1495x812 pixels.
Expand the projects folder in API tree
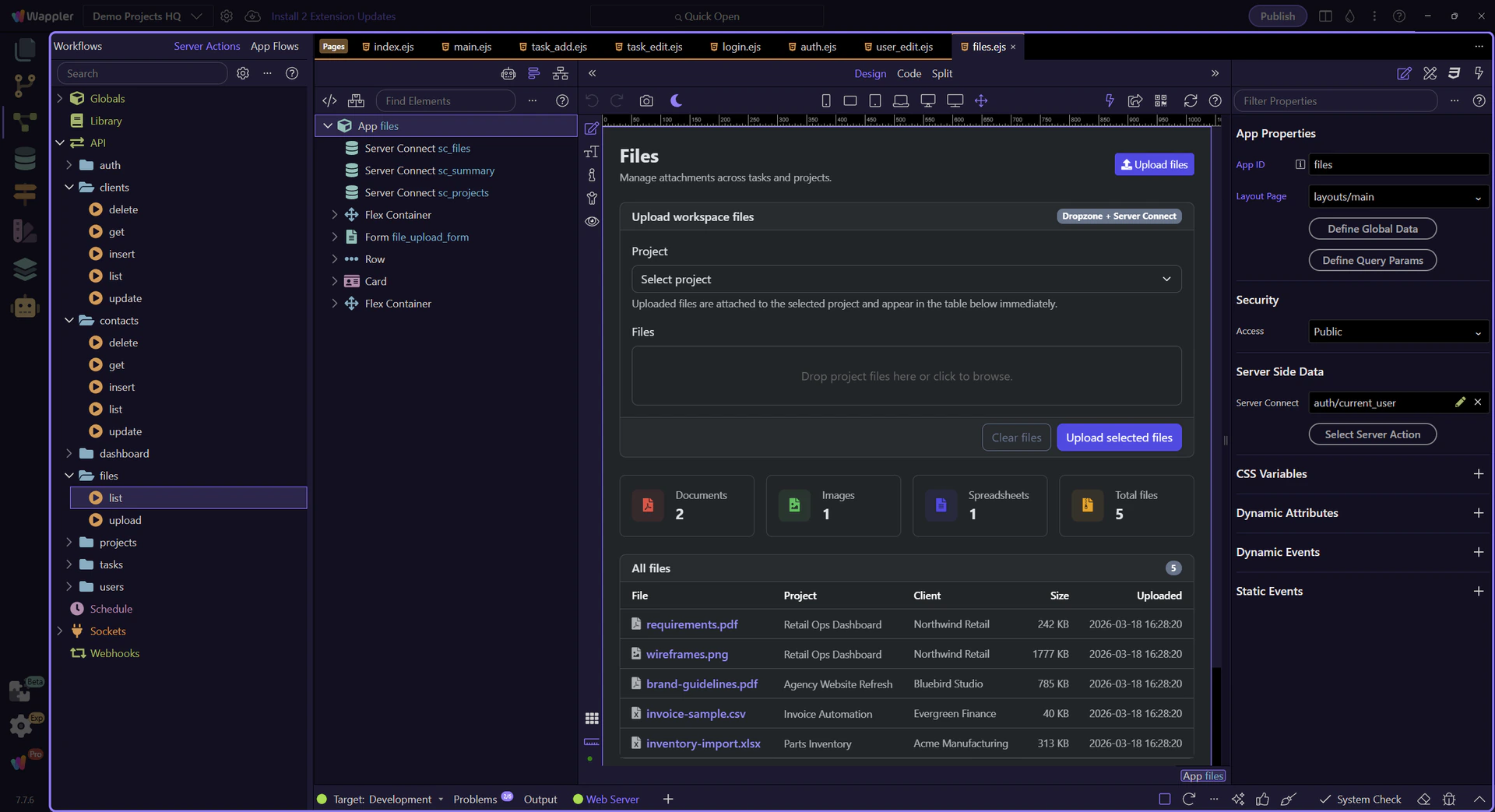(x=69, y=543)
